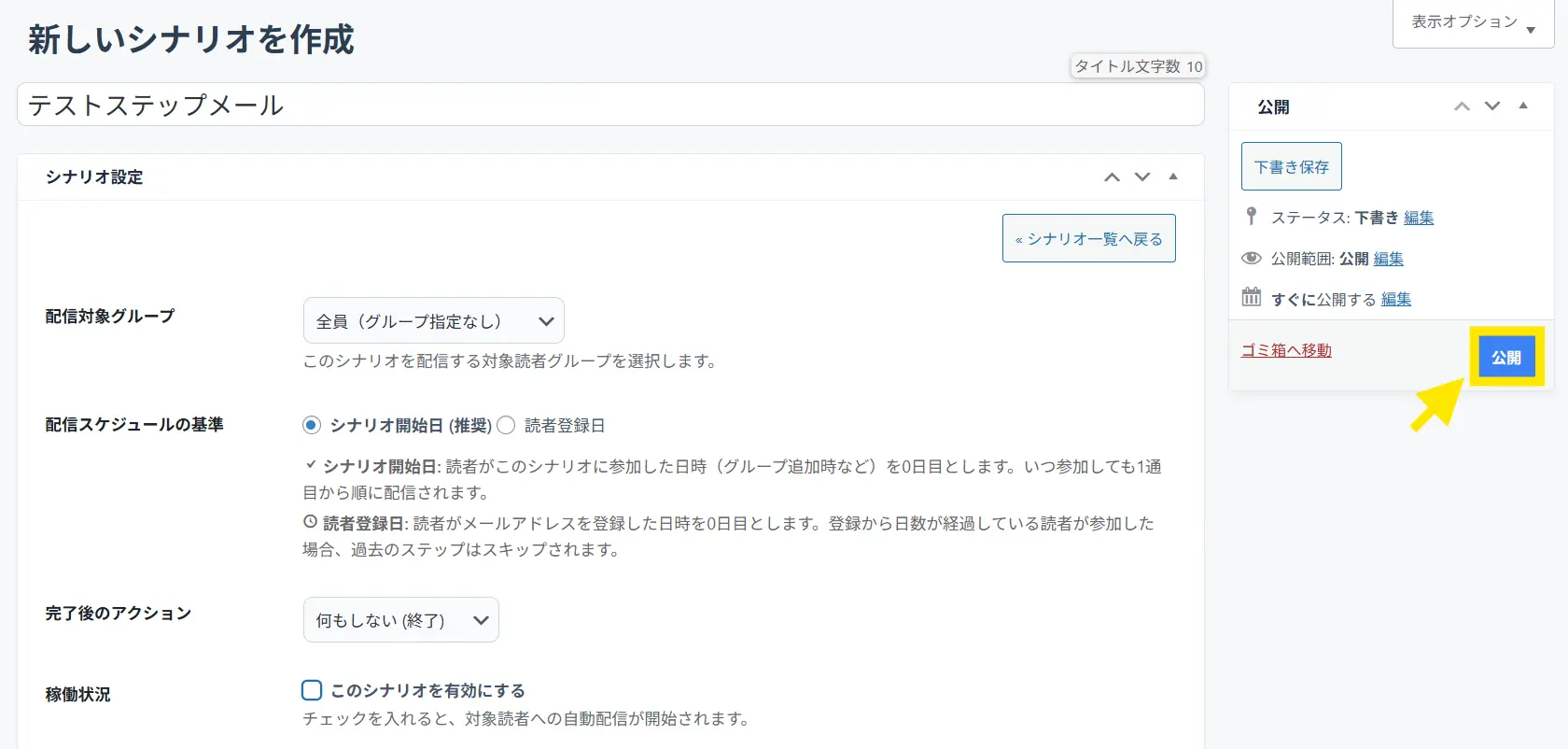Open the 完了後のアクション dropdown

(x=400, y=620)
